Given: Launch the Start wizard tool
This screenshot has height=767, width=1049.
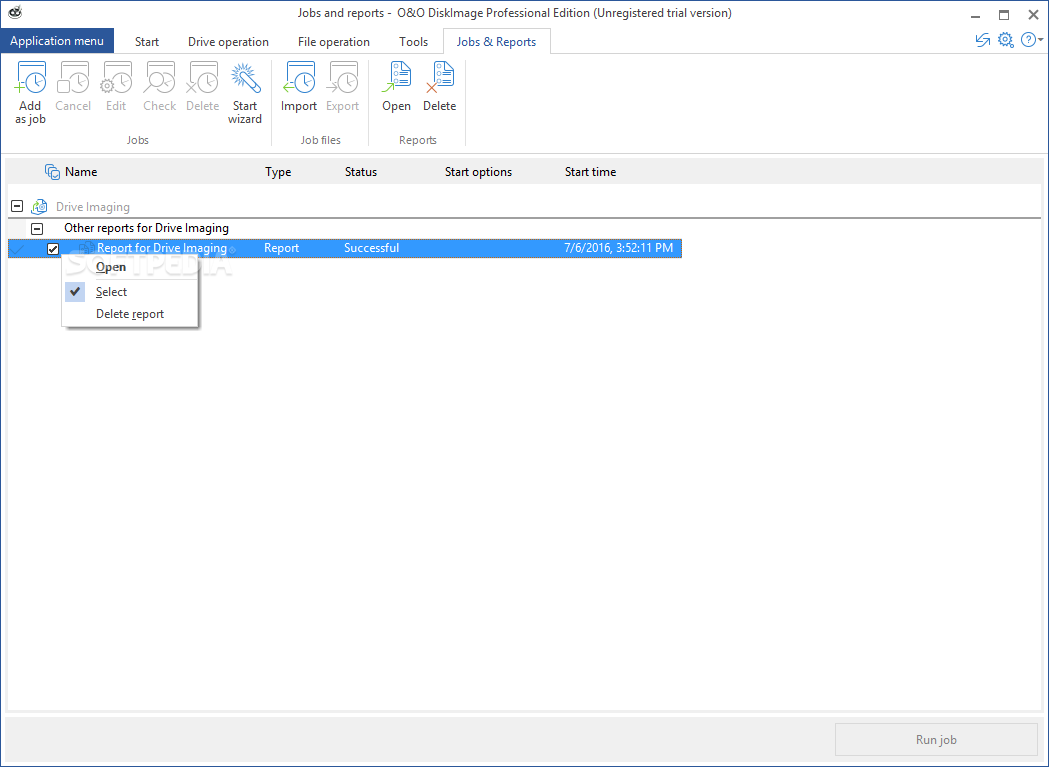Looking at the screenshot, I should click(x=245, y=92).
